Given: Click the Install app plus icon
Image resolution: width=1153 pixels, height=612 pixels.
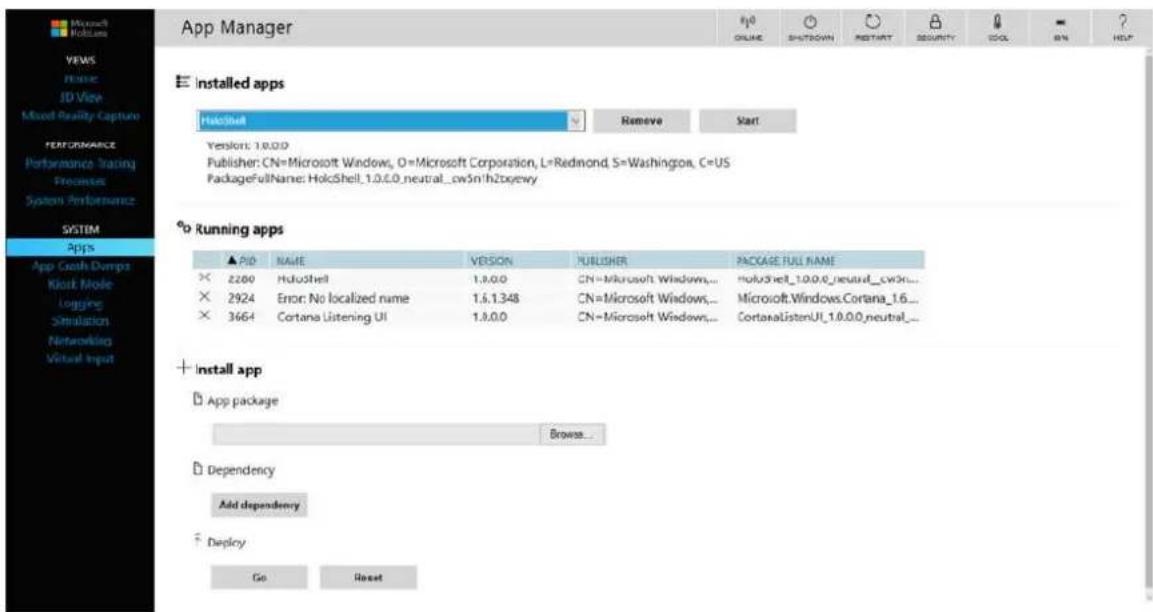Looking at the screenshot, I should click(183, 367).
